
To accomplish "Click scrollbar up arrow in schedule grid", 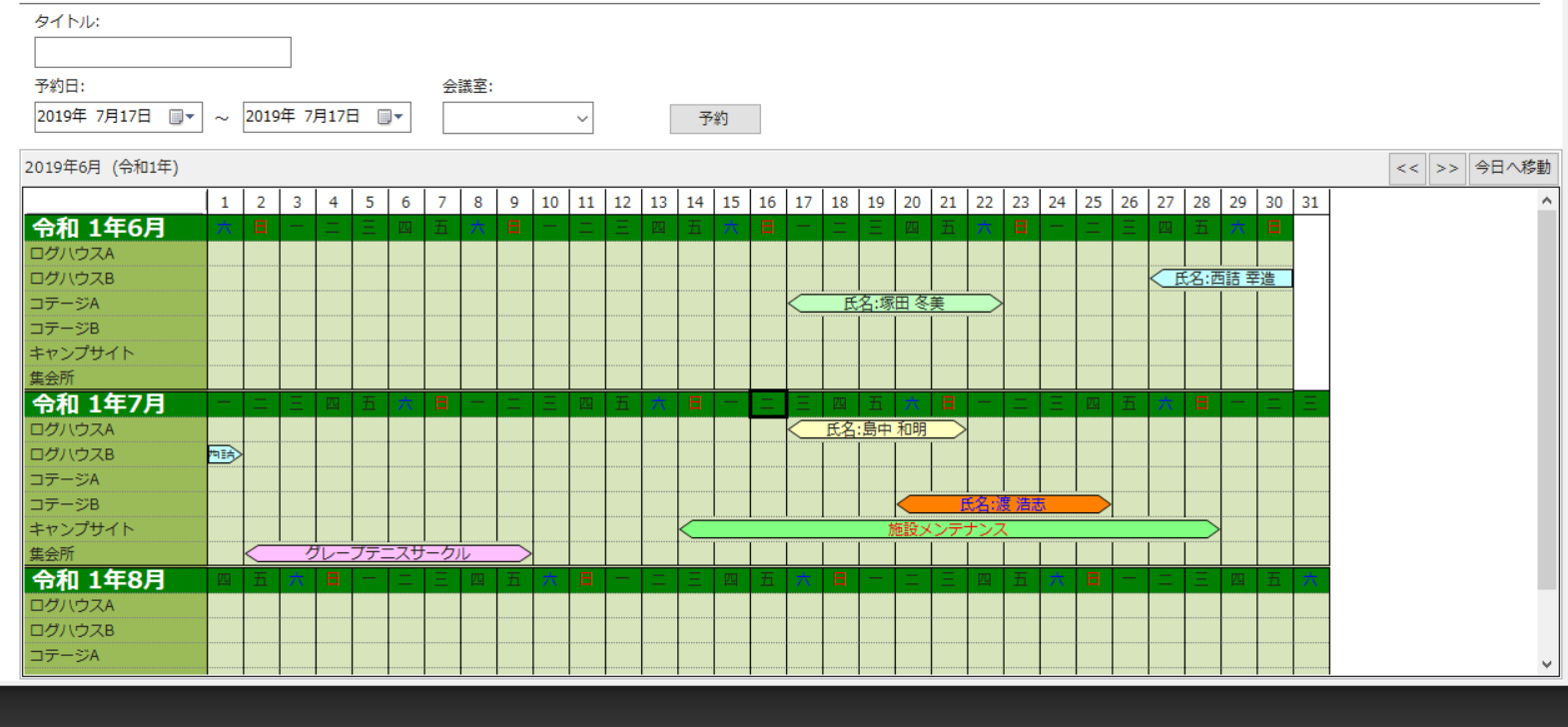I will coord(1547,201).
